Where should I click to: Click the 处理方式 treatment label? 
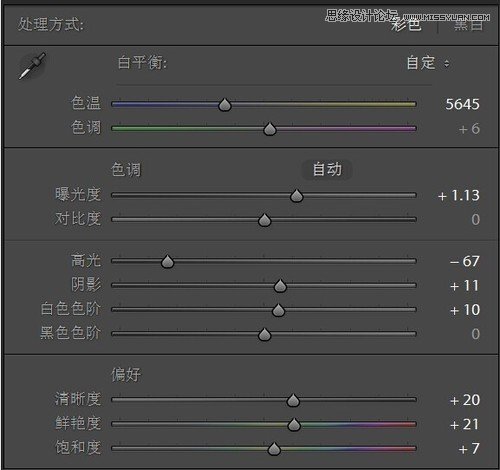(x=51, y=24)
